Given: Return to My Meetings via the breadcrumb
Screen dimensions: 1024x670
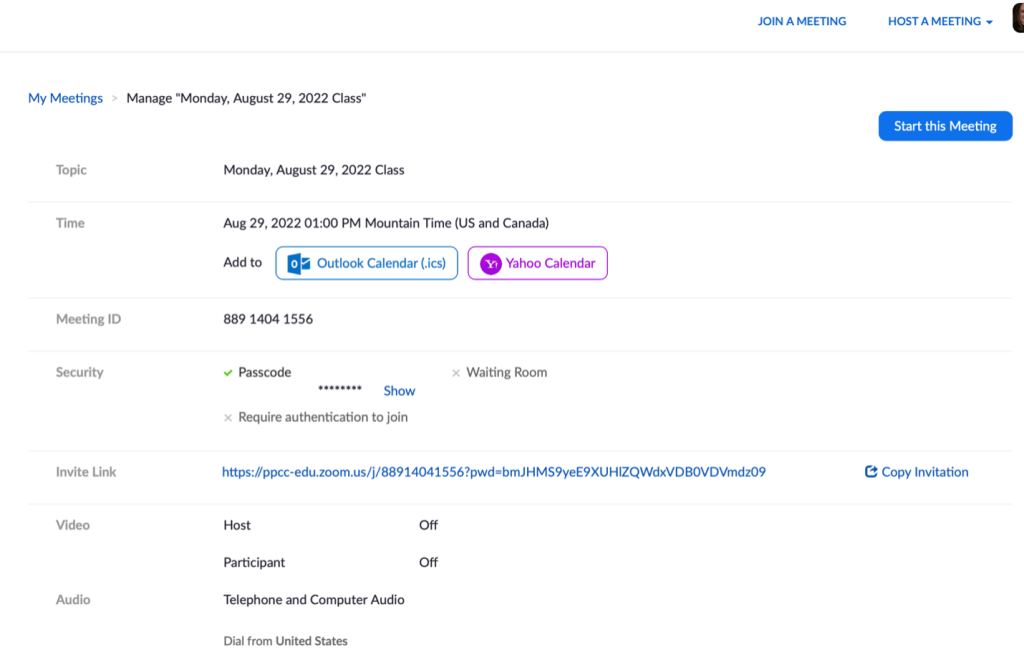Looking at the screenshot, I should click(x=64, y=97).
